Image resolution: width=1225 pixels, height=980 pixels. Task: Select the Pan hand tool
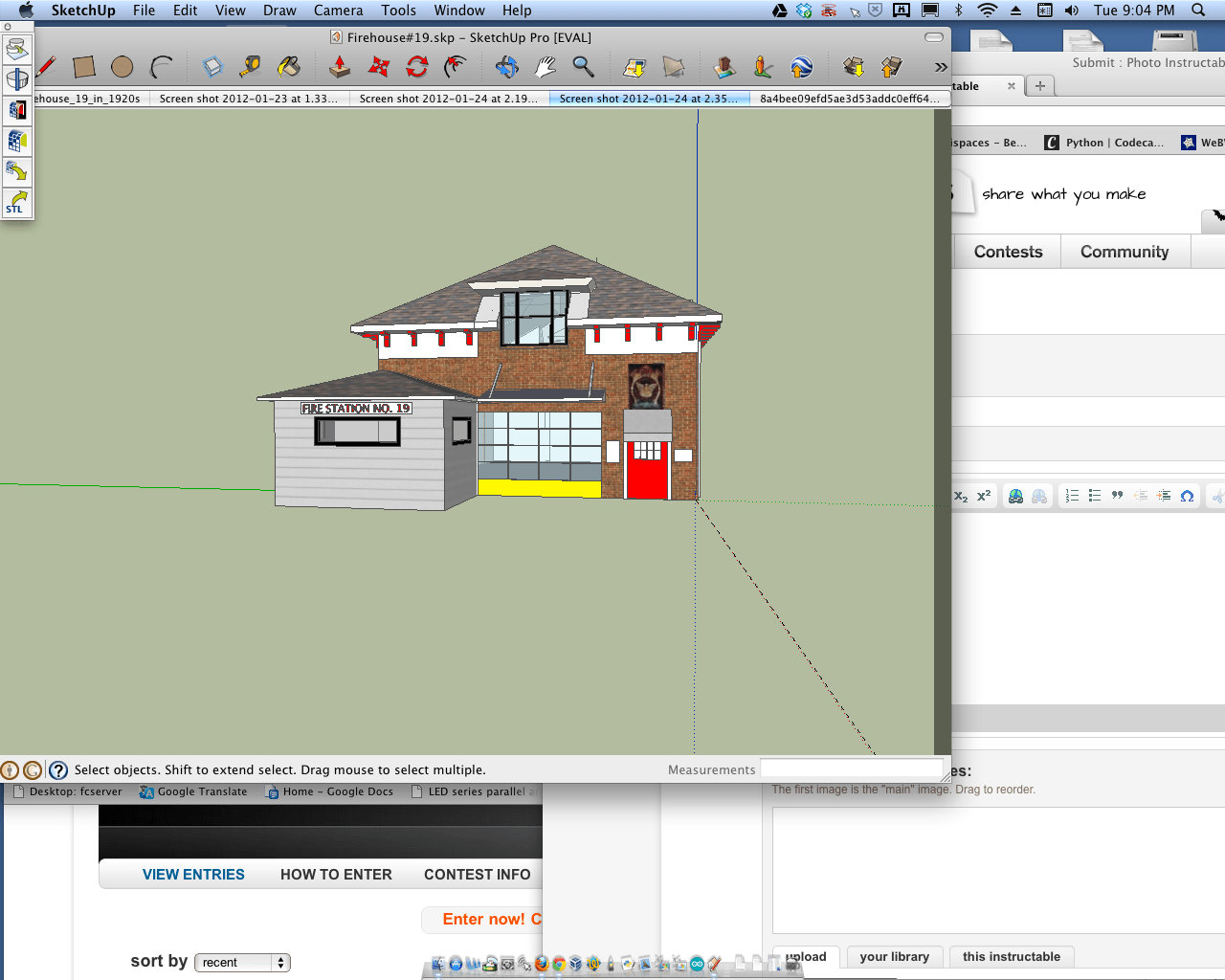pyautogui.click(x=545, y=67)
